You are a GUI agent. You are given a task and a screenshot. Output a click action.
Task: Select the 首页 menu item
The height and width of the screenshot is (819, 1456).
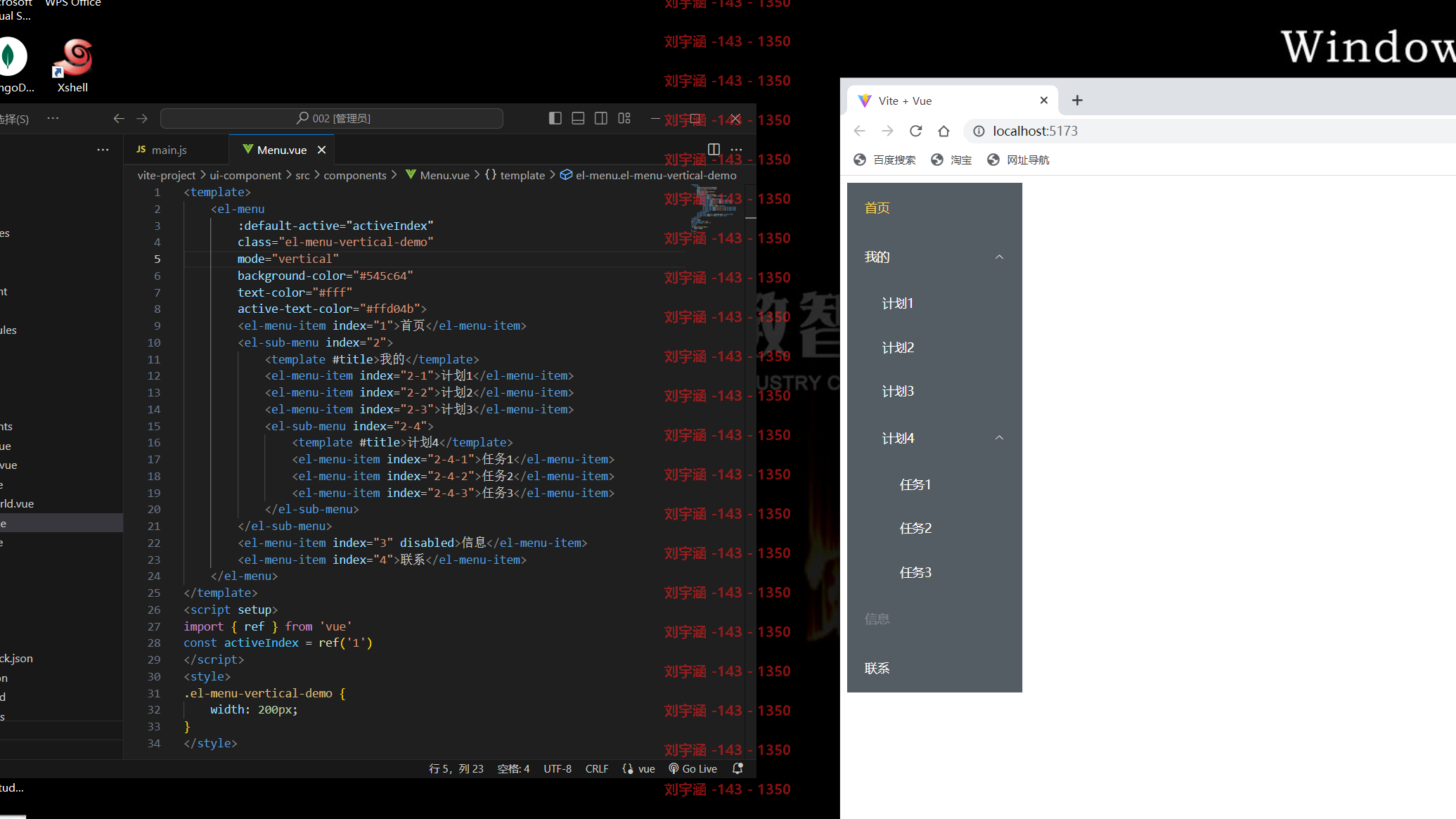(934, 208)
